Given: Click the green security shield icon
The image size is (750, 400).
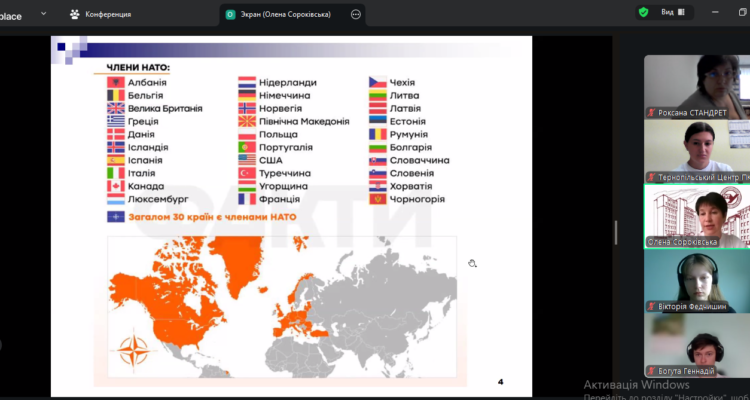Looking at the screenshot, I should (x=643, y=13).
